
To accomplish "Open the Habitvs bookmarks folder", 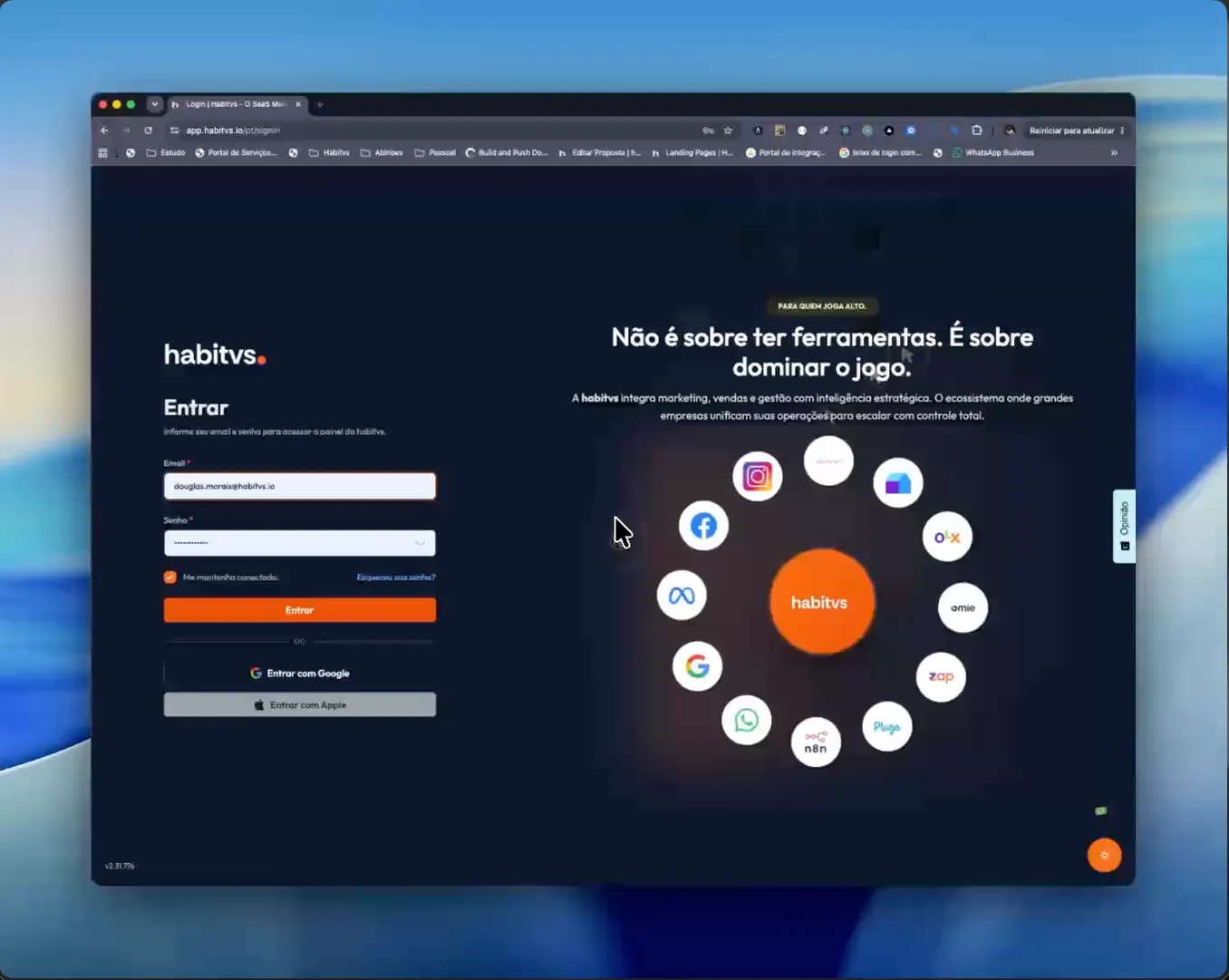I will click(x=329, y=153).
